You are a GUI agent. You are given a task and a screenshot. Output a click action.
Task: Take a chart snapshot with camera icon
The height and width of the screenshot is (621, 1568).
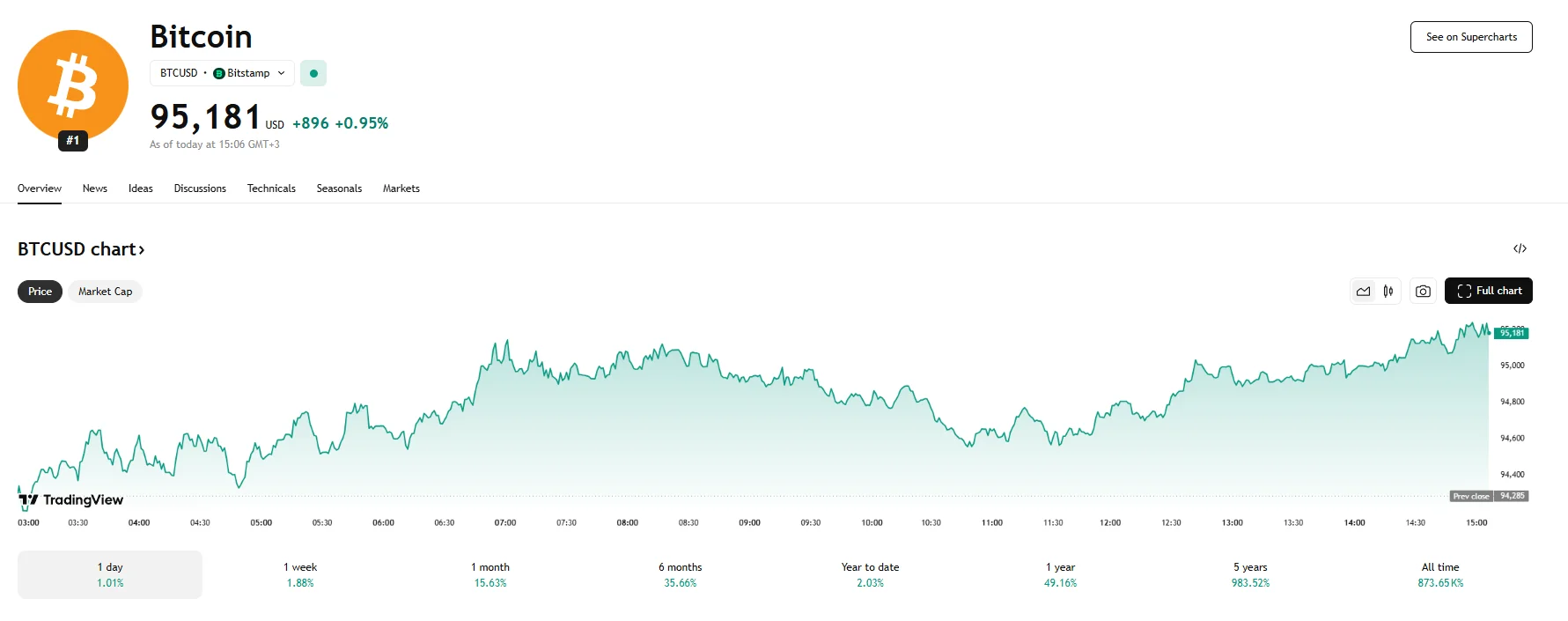(1423, 291)
